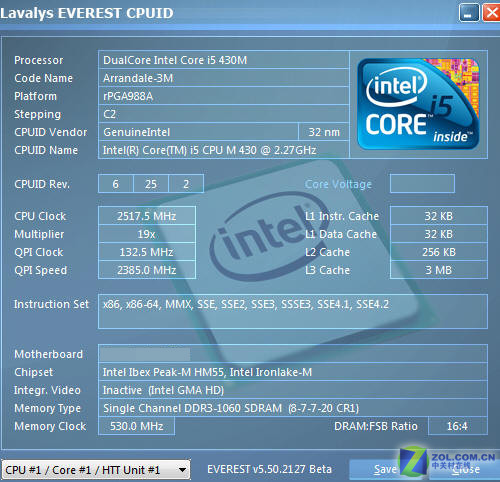Click the DRAM:FSB ratio value 16:4
This screenshot has width=500, height=482.
[x=458, y=426]
